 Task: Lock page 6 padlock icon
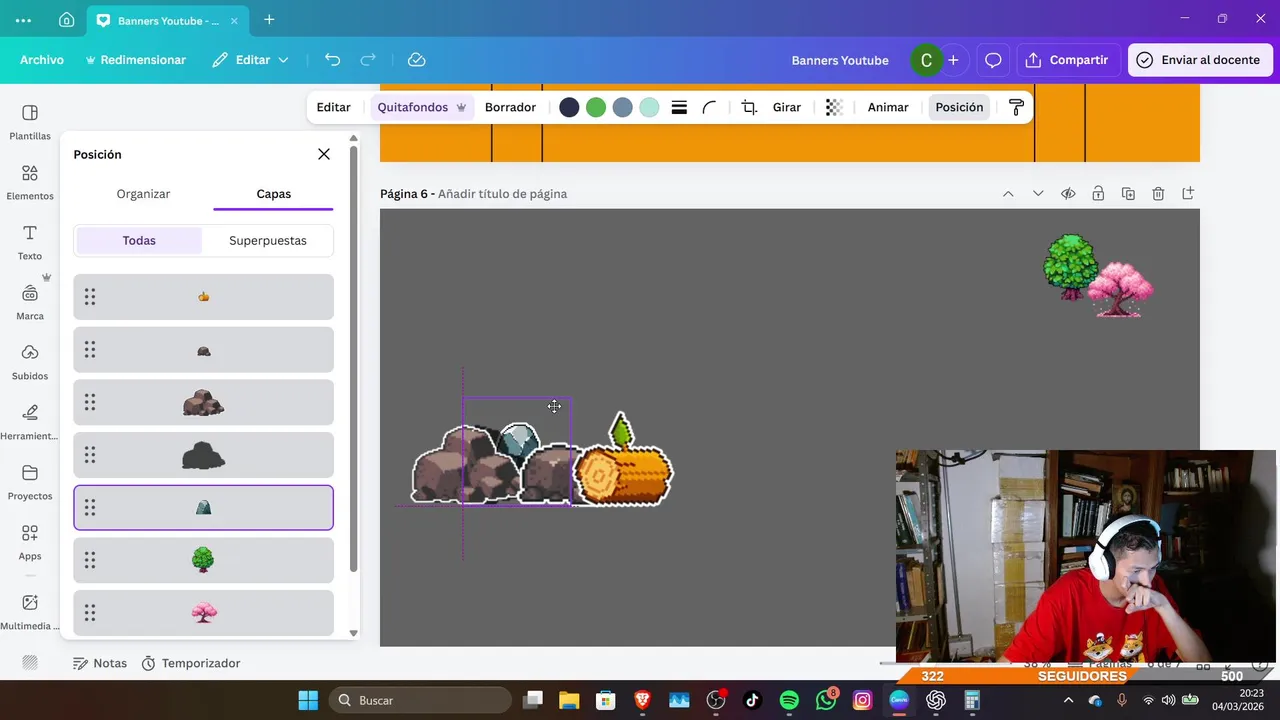[x=1098, y=193]
